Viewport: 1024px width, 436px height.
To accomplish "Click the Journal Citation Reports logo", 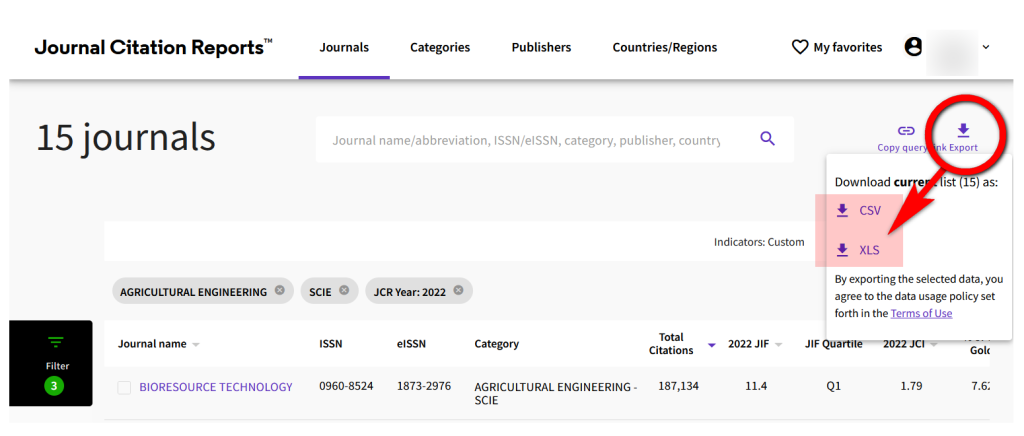I will tap(154, 48).
